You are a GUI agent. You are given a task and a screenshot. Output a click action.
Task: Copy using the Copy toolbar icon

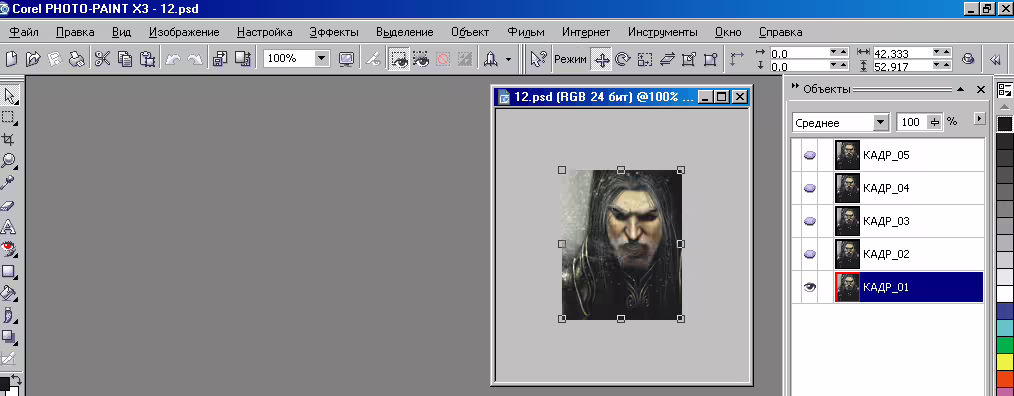click(125, 59)
